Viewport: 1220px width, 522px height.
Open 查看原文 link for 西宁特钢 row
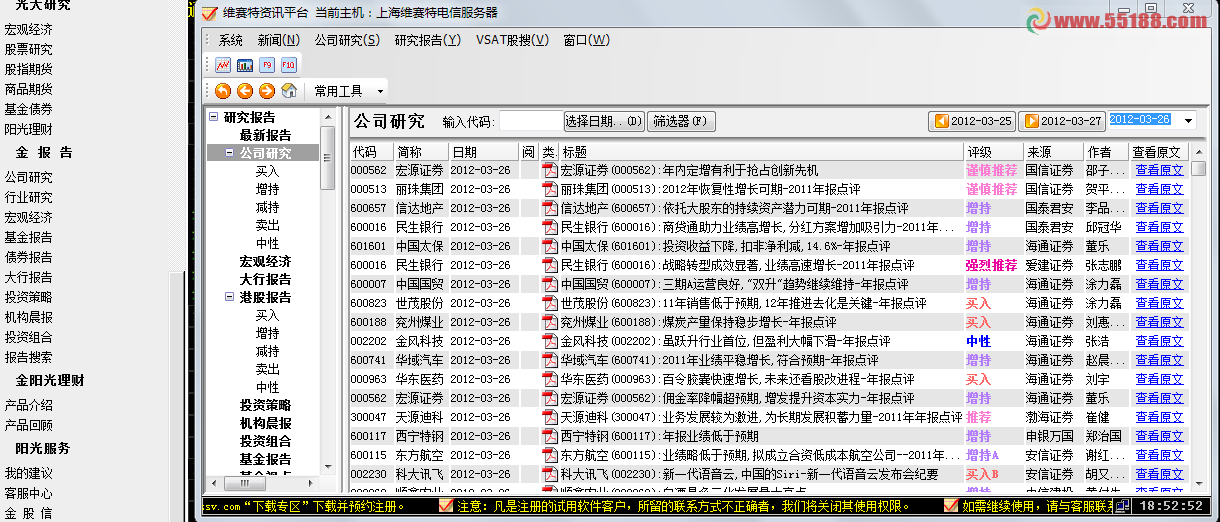tap(1159, 436)
